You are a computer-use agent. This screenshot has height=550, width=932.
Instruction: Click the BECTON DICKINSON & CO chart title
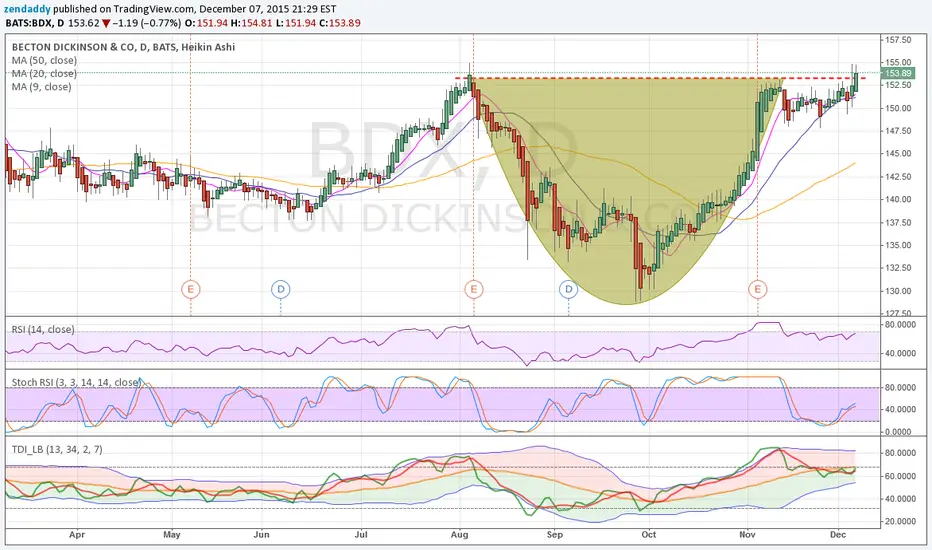coord(123,47)
